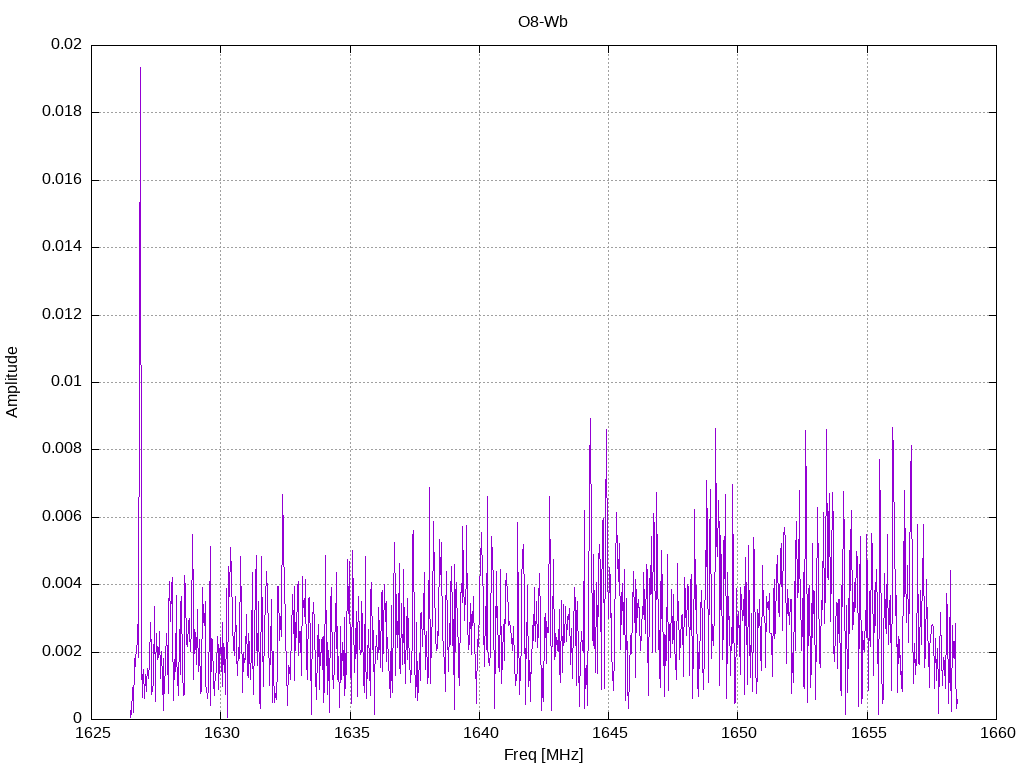Click the plot title O8-Wb
The image size is (1024, 768).
pyautogui.click(x=543, y=21)
